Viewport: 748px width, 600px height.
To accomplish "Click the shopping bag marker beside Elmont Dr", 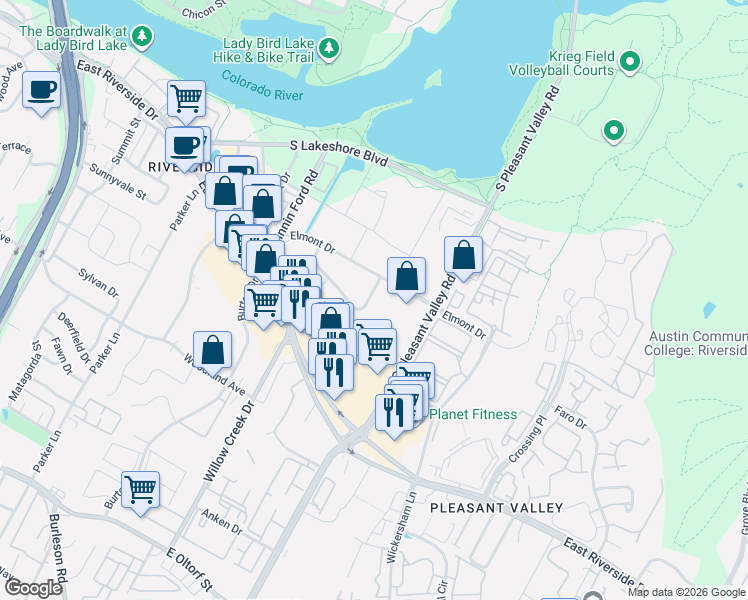I will coord(406,278).
